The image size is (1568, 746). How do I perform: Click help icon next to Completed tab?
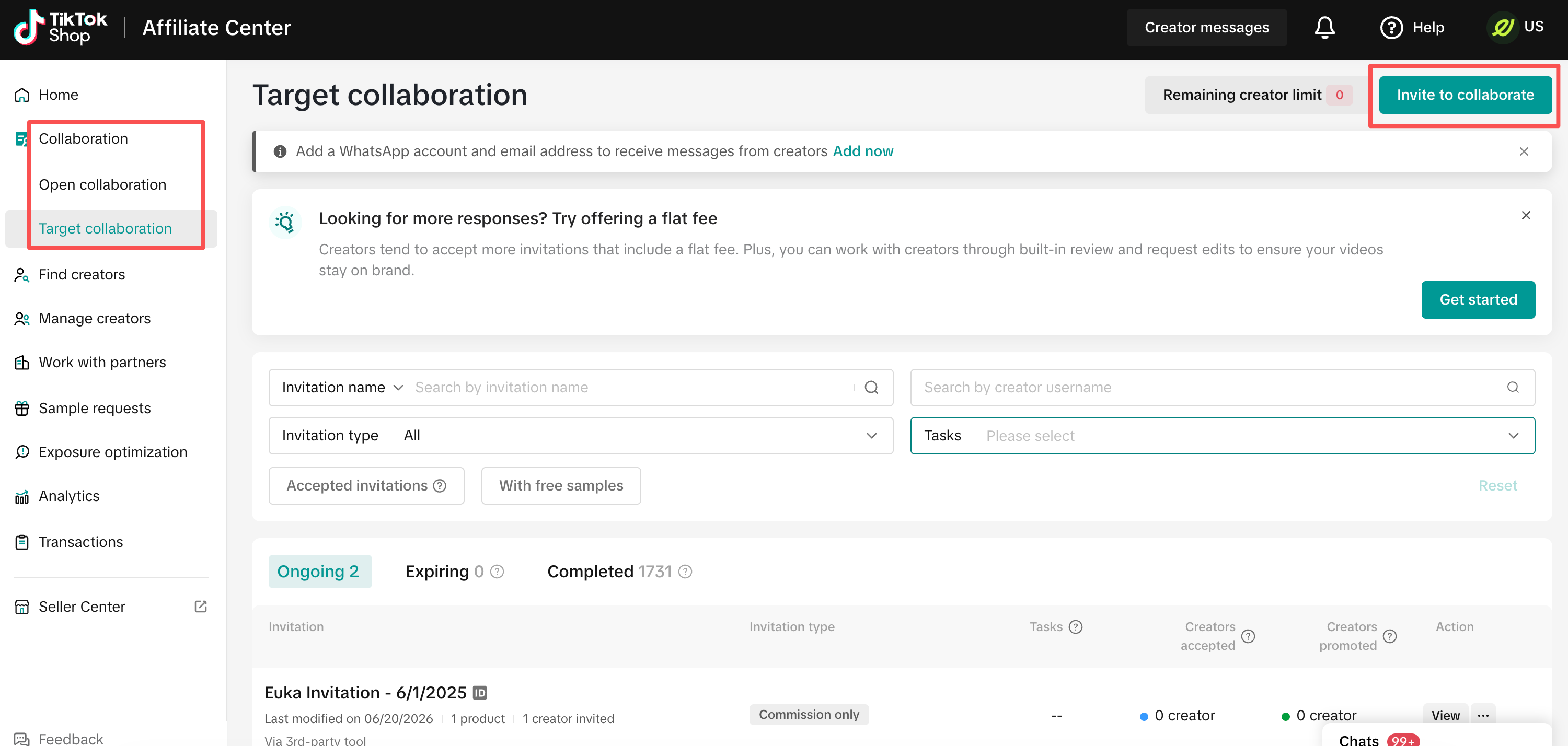pyautogui.click(x=685, y=572)
